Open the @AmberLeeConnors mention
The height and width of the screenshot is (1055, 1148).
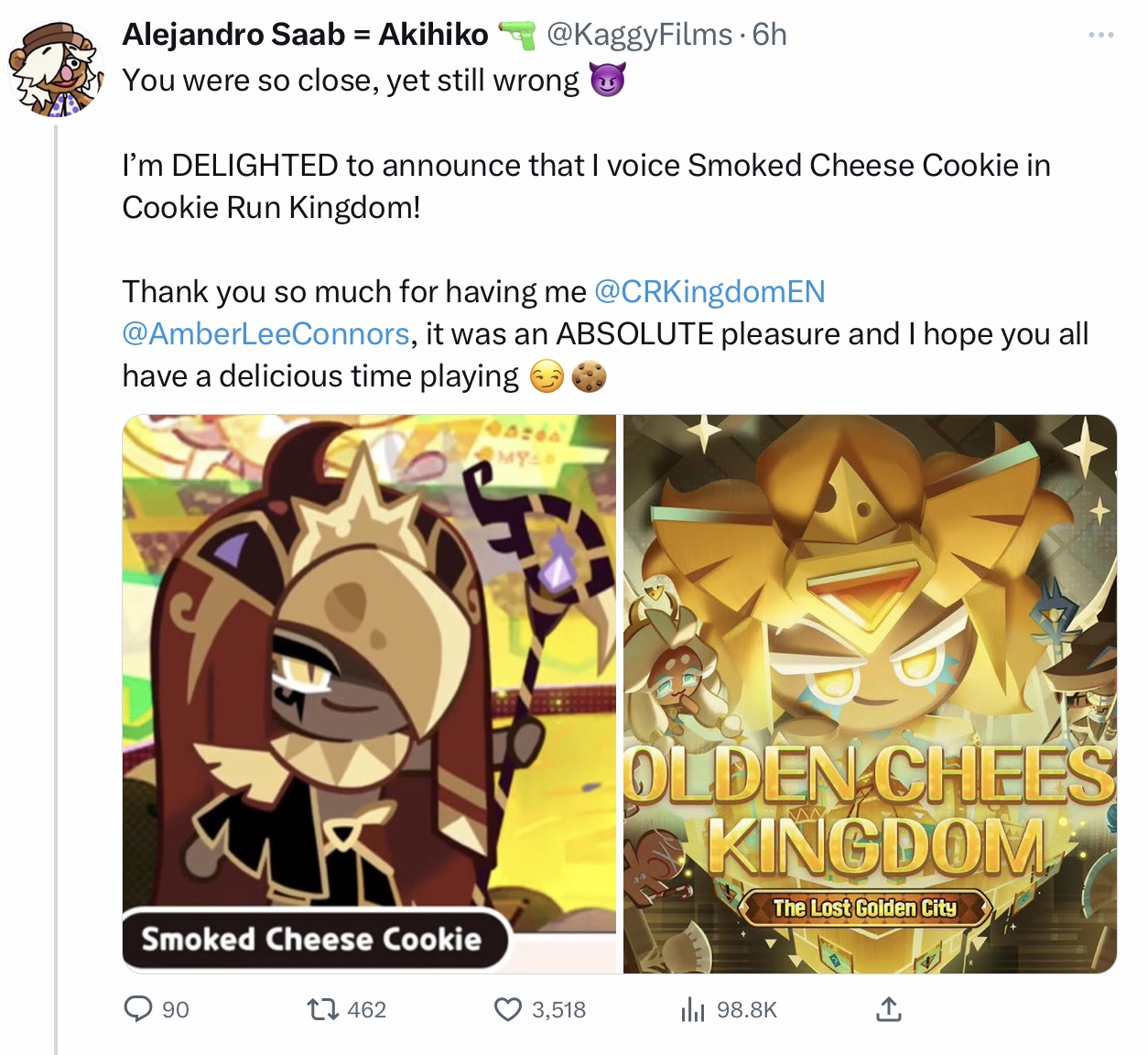click(x=264, y=333)
